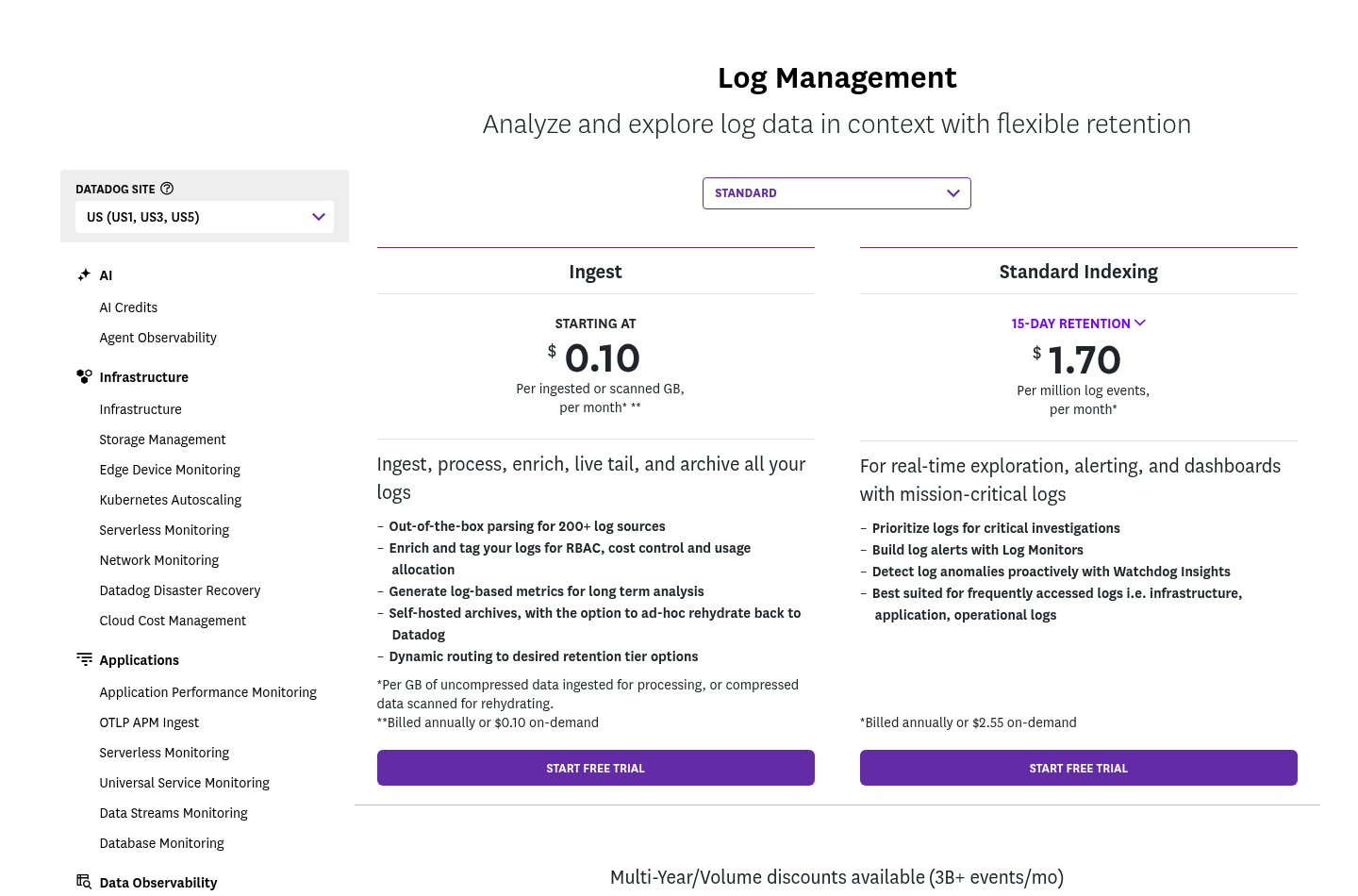Go to Data Streams Monitoring
This screenshot has height=896, width=1358.
[x=174, y=813]
